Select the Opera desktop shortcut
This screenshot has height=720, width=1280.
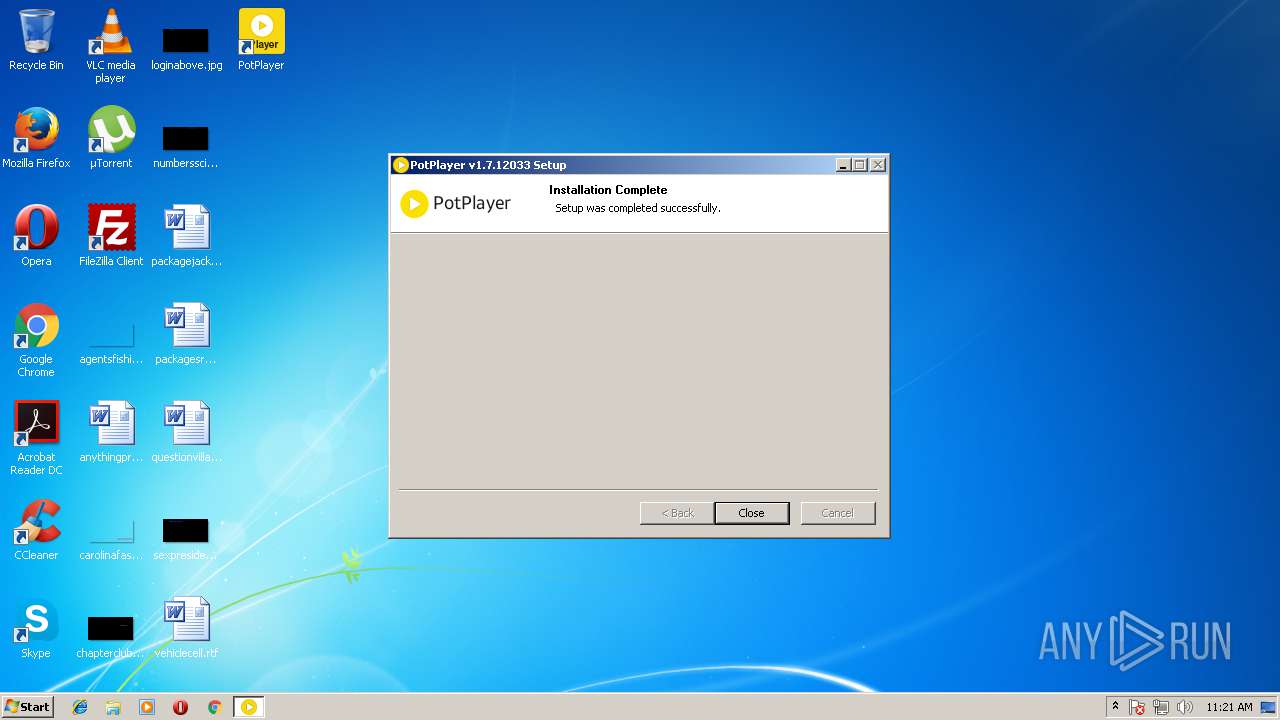coord(36,236)
